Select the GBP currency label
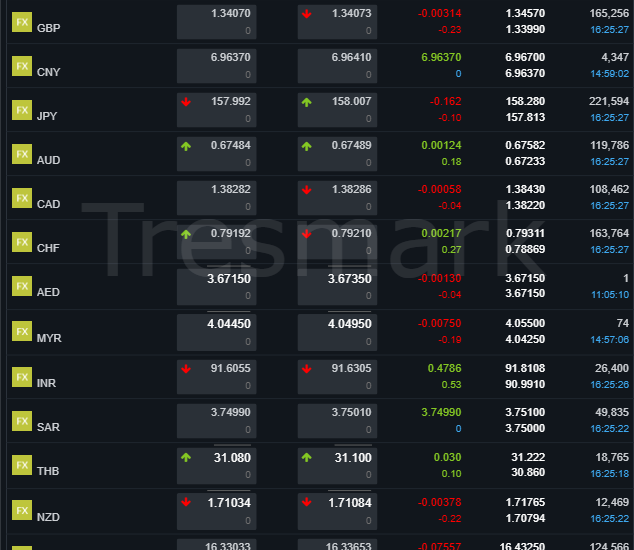Image resolution: width=634 pixels, height=550 pixels. (49, 28)
